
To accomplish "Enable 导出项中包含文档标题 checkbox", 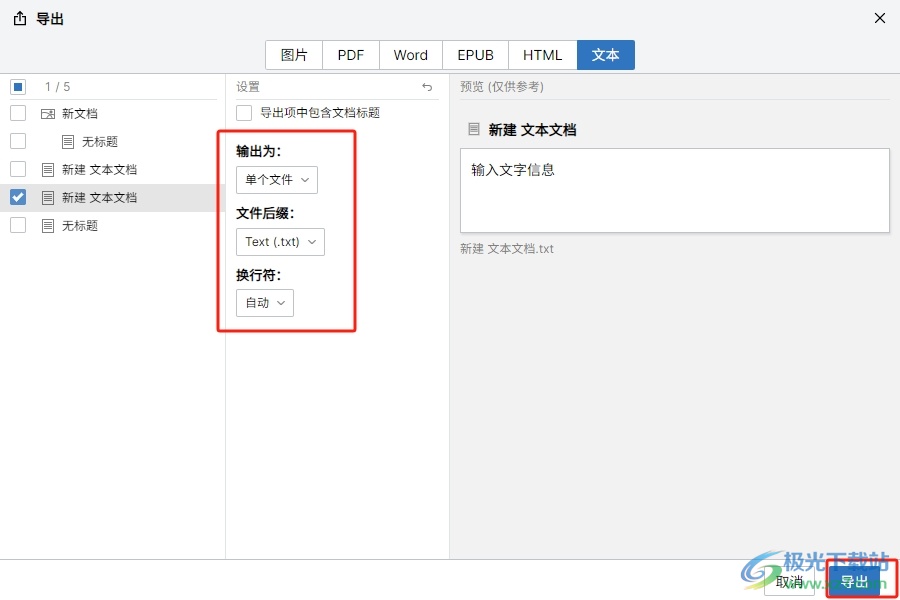I will (244, 113).
